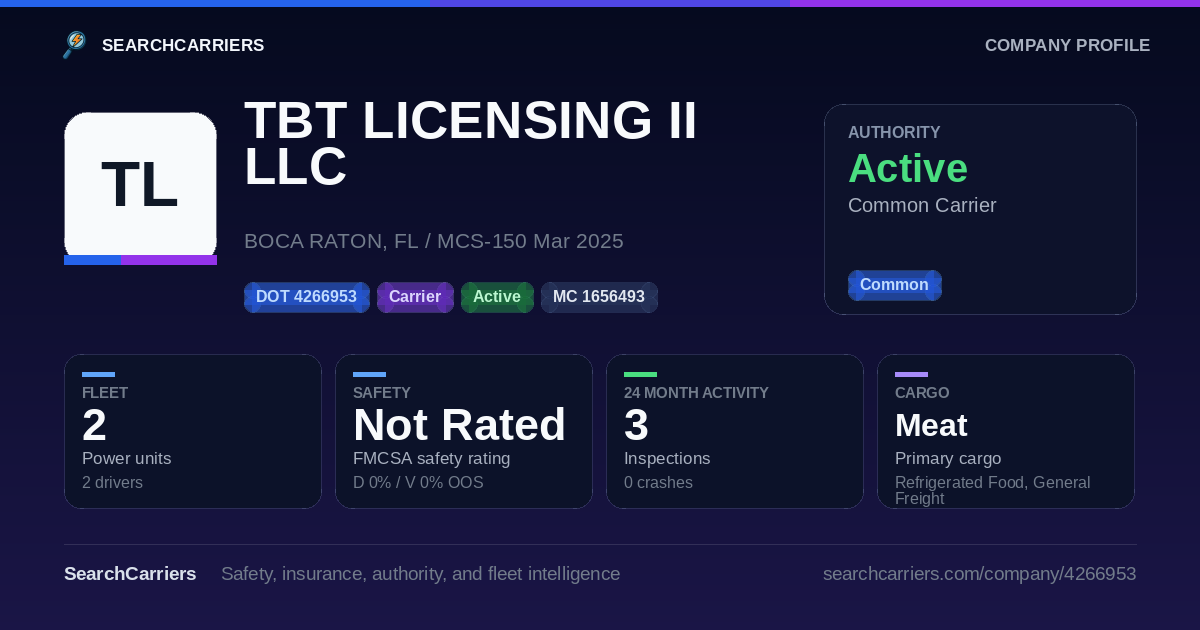Click the BOCA RATON, FL location line
The image size is (1200, 630).
[433, 241]
